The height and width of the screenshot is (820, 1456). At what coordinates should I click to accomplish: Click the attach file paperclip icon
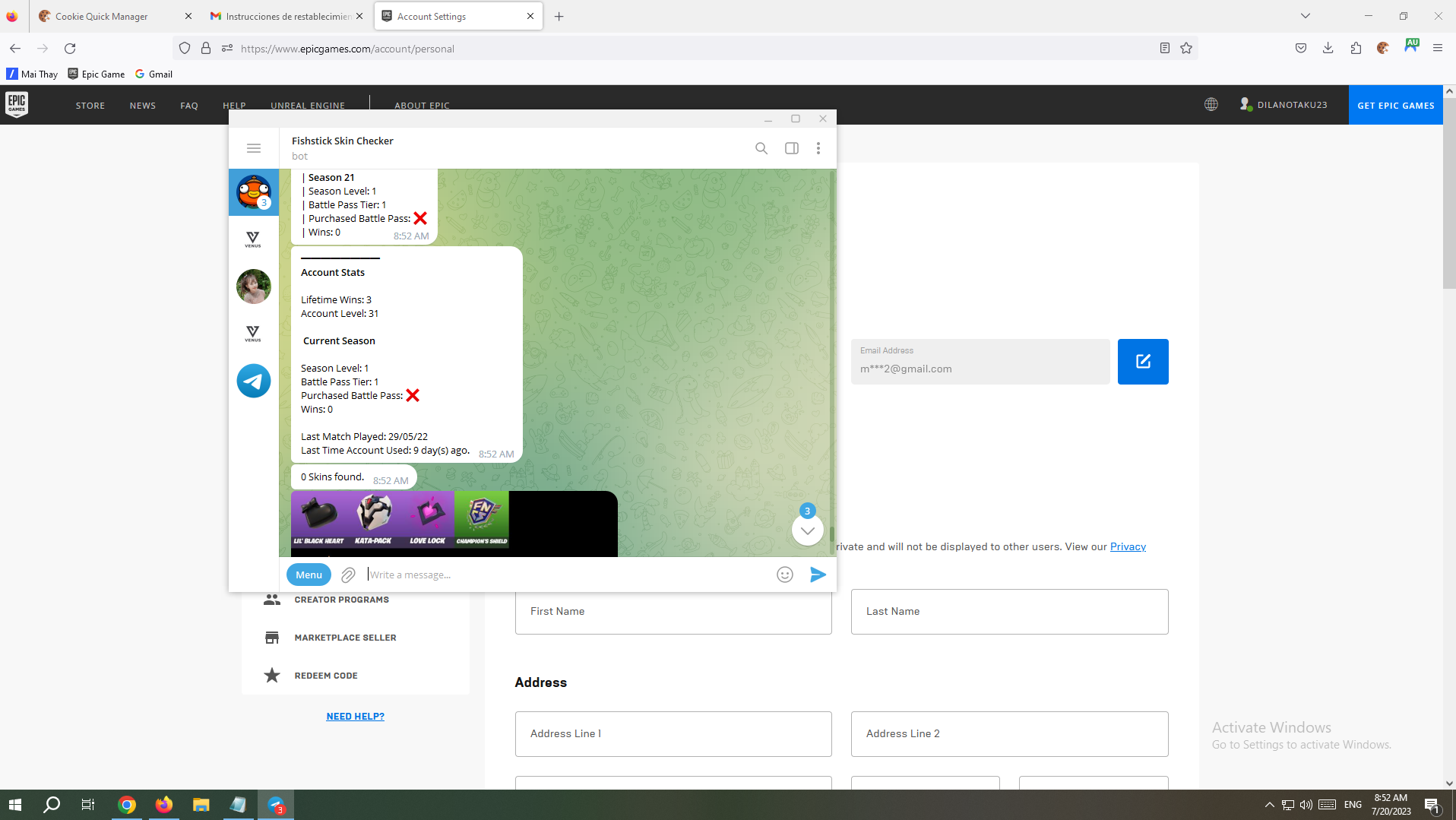click(x=348, y=575)
